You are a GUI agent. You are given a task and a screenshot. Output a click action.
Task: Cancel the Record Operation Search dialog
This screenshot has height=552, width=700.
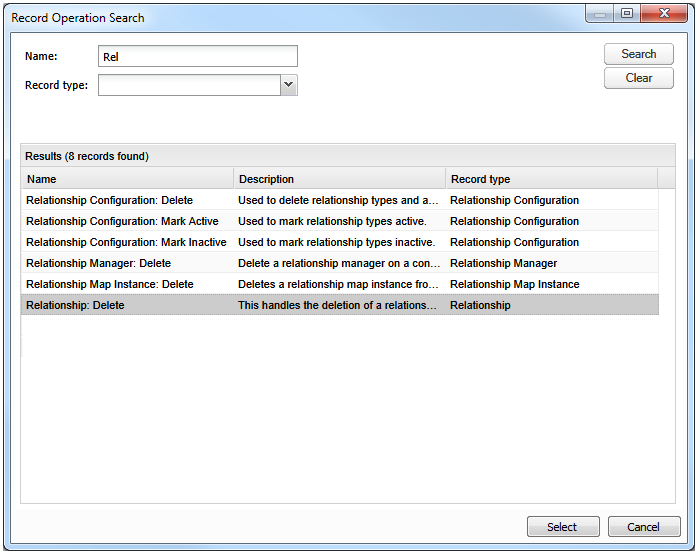pyautogui.click(x=644, y=527)
